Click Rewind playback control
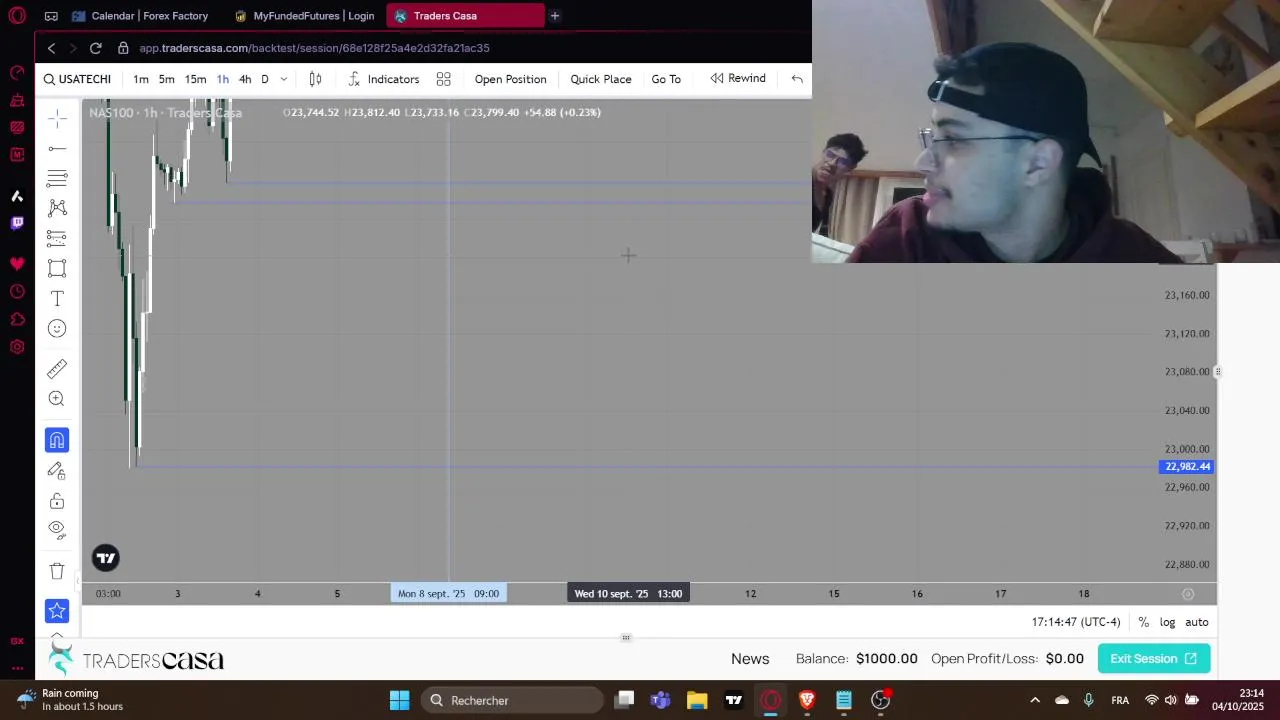The height and width of the screenshot is (720, 1280). tap(738, 78)
